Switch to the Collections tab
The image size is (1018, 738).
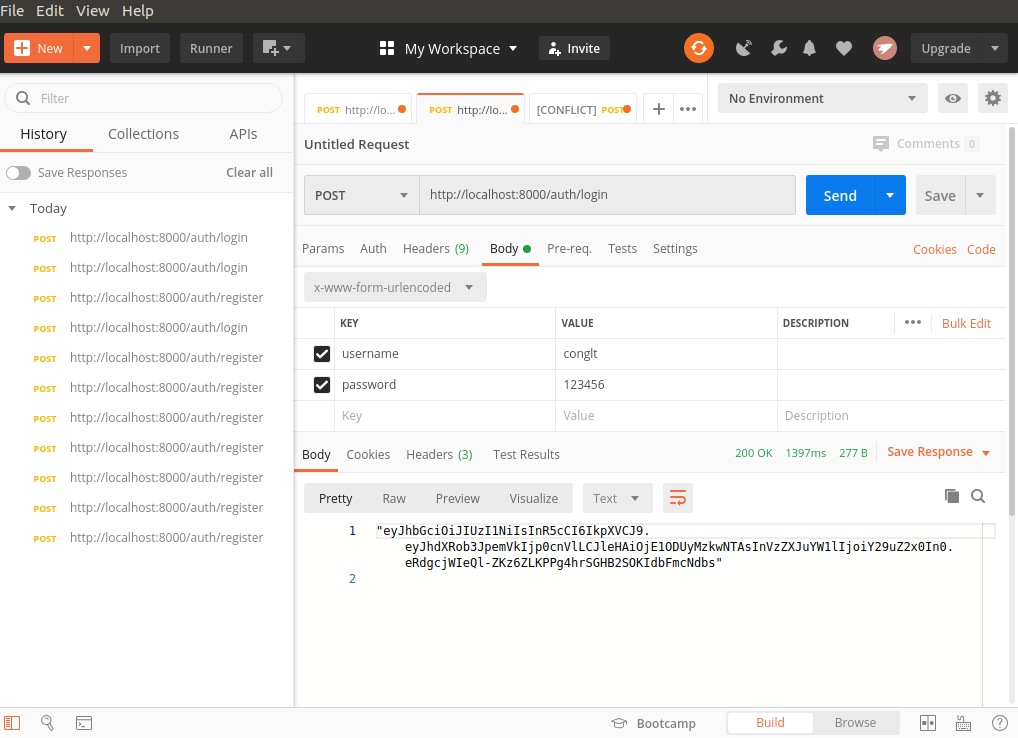(x=143, y=134)
